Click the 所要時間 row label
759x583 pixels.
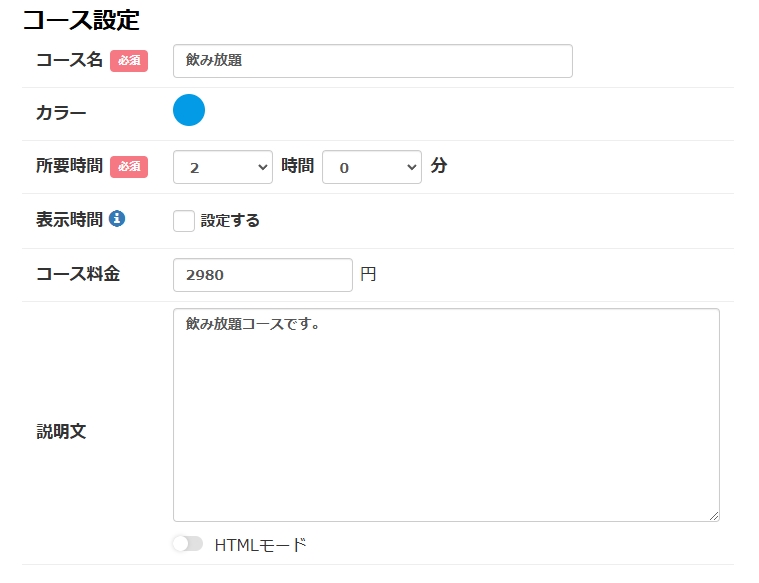coord(69,166)
